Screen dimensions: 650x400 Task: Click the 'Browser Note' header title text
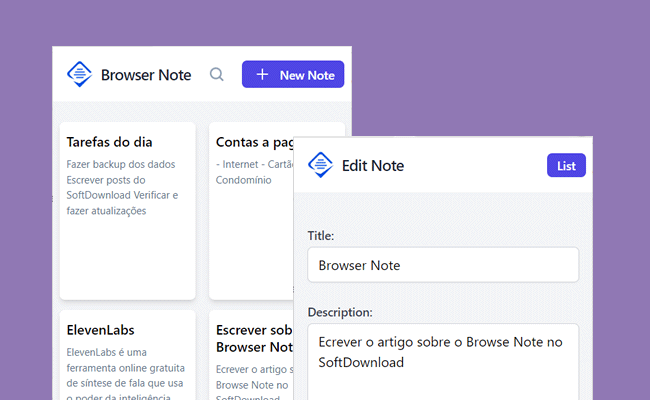click(146, 75)
